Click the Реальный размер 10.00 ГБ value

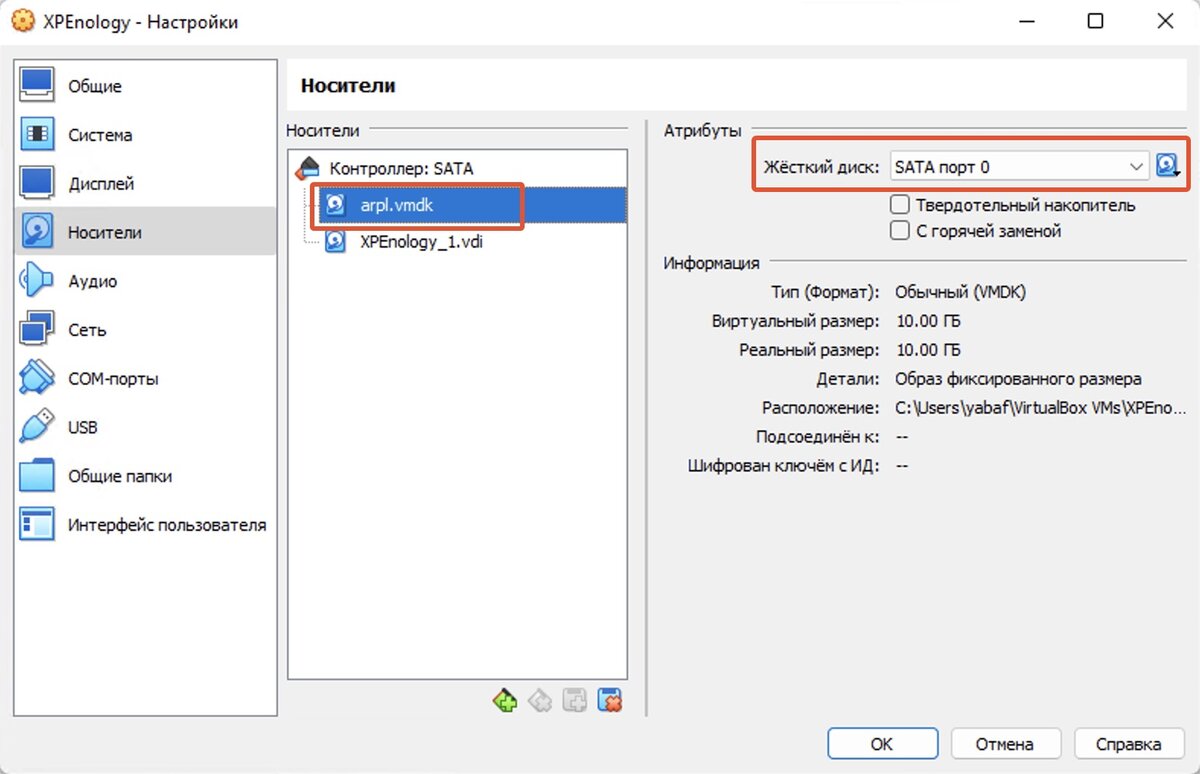(x=927, y=351)
